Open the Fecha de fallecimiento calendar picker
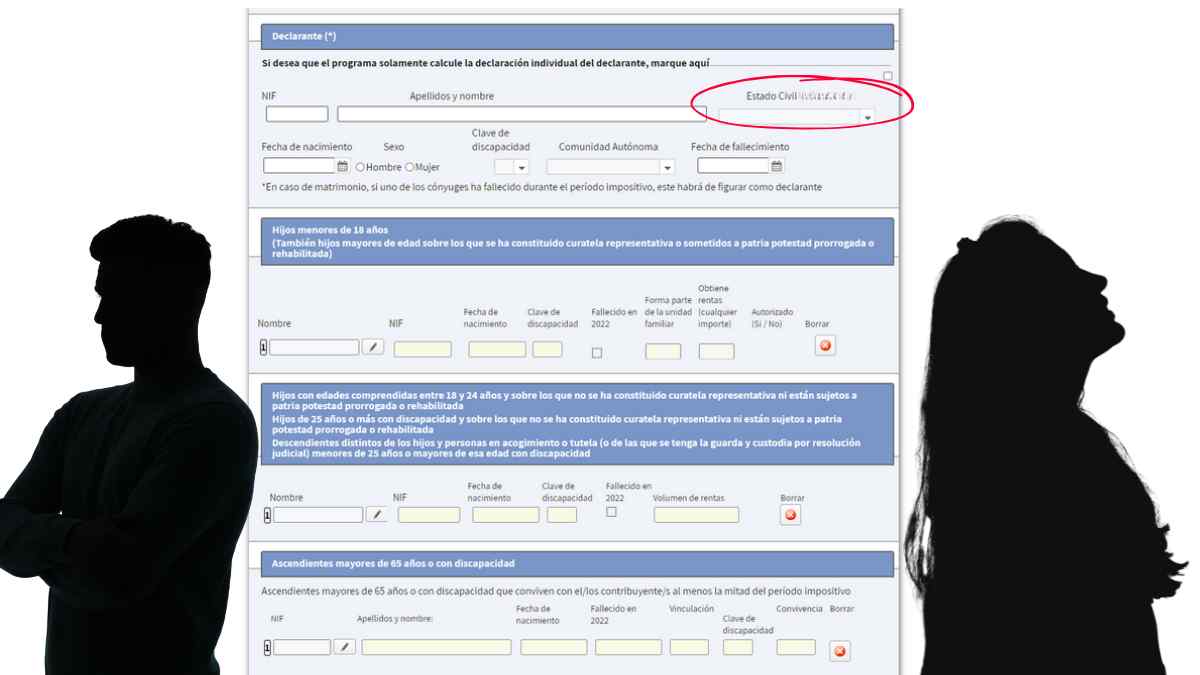Screen dimensions: 1200x675 click(x=776, y=167)
